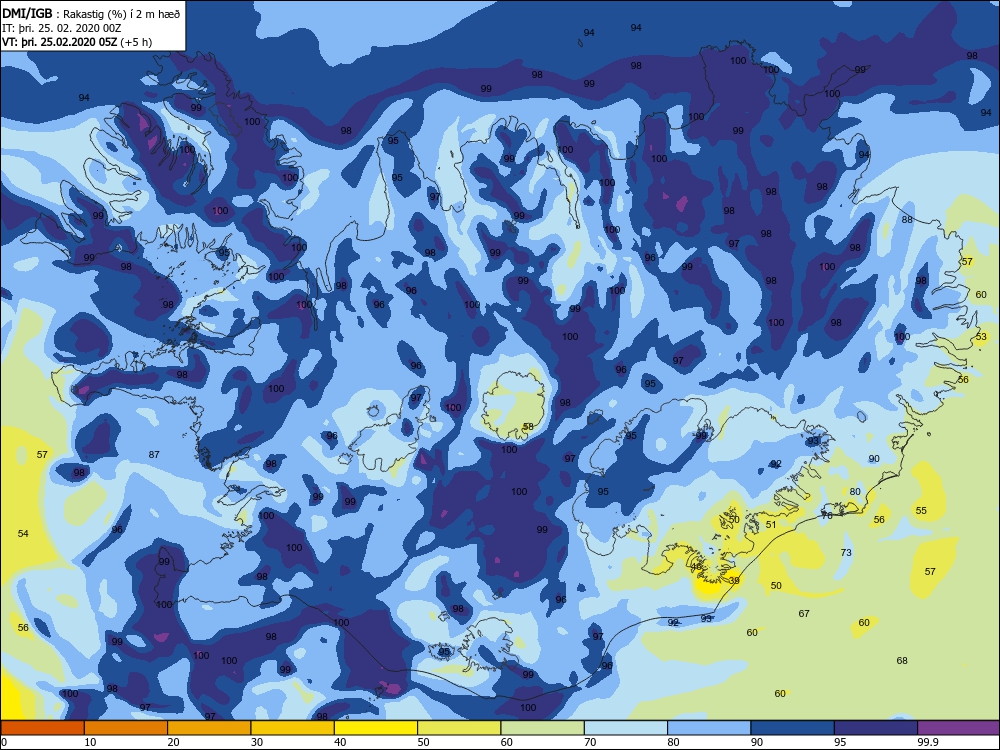Click the dark navy 95–99.9 legend swatch
Screen dimensions: 1000x750
point(876,728)
